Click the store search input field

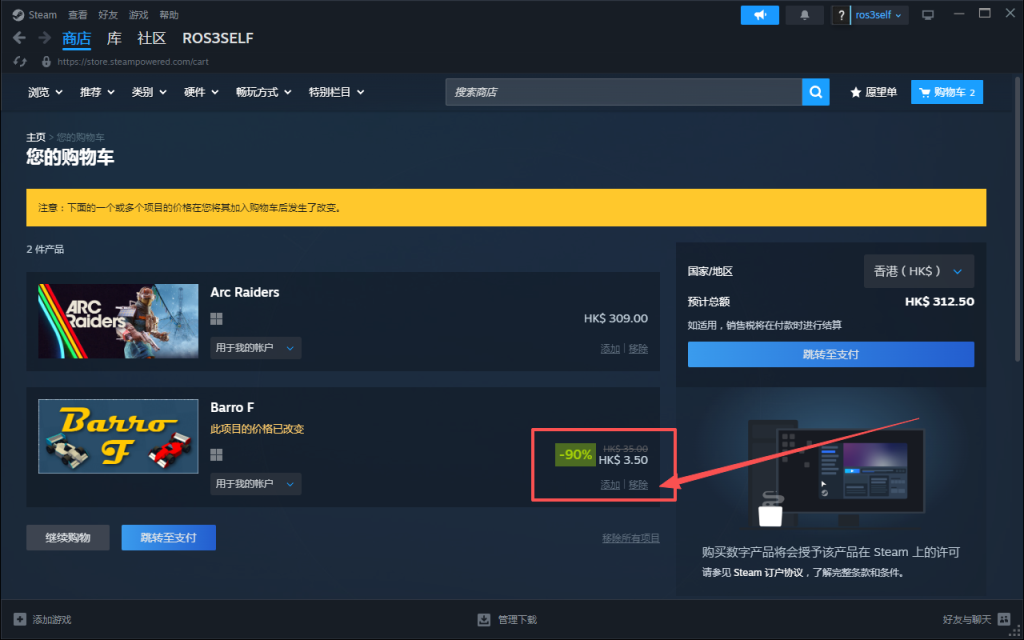point(622,92)
